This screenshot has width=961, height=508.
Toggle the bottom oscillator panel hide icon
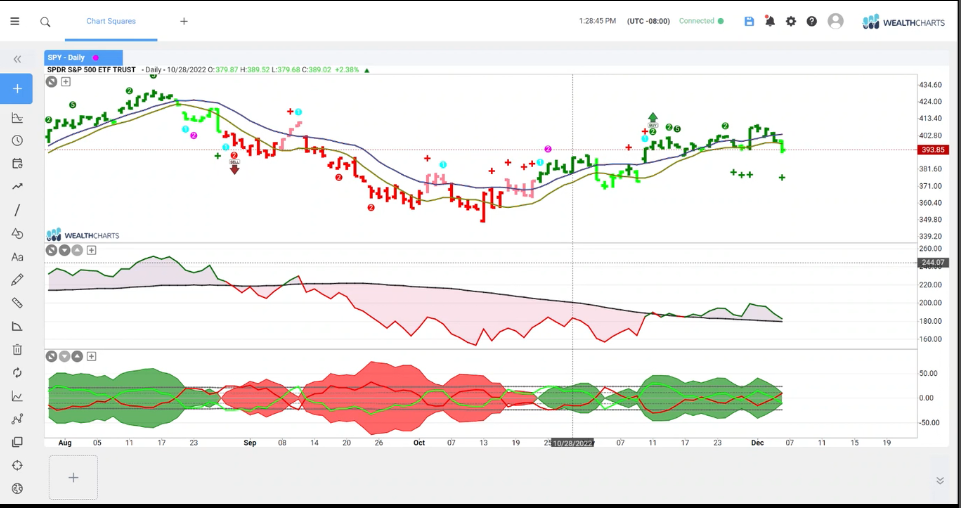51,356
